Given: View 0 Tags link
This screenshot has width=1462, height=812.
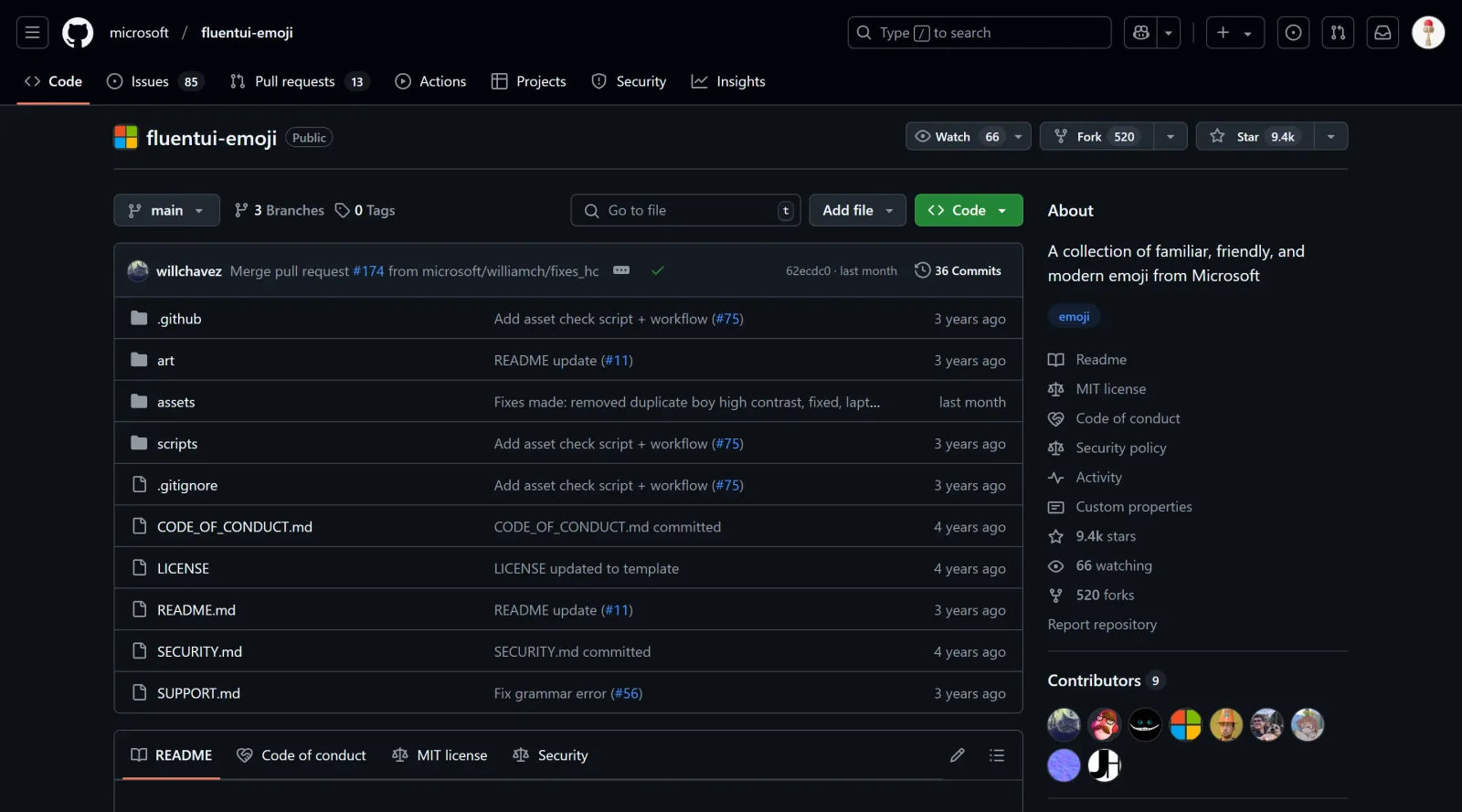Looking at the screenshot, I should coord(365,210).
